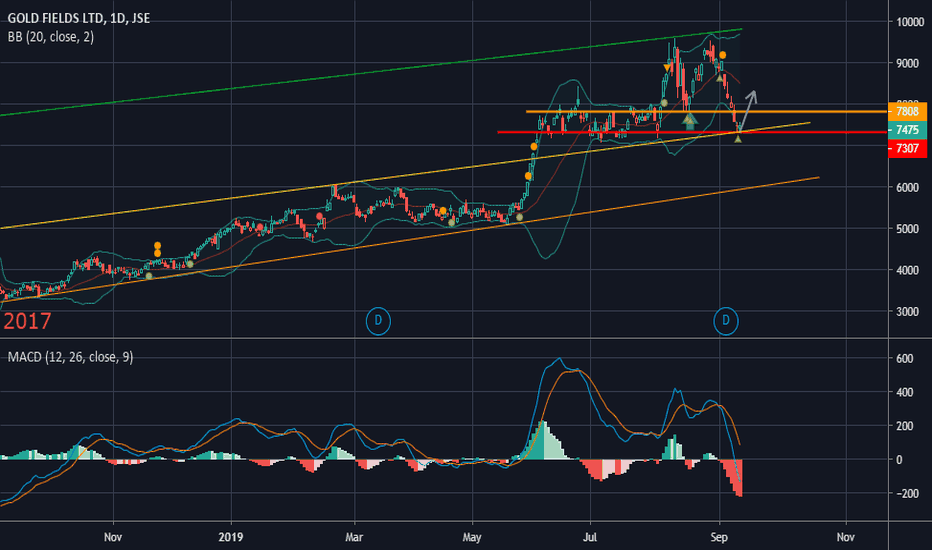Screen dimensions: 932x550
Task: Click the 9000 price axis label
Action: click(908, 63)
